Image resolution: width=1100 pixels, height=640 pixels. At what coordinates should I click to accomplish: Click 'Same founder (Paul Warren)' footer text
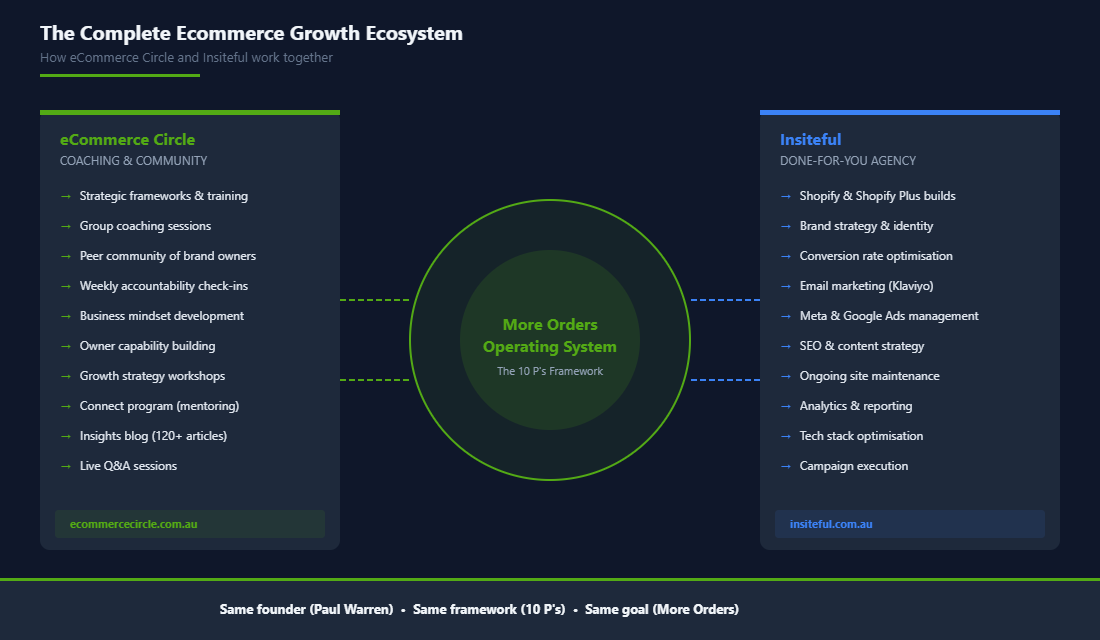click(x=307, y=609)
